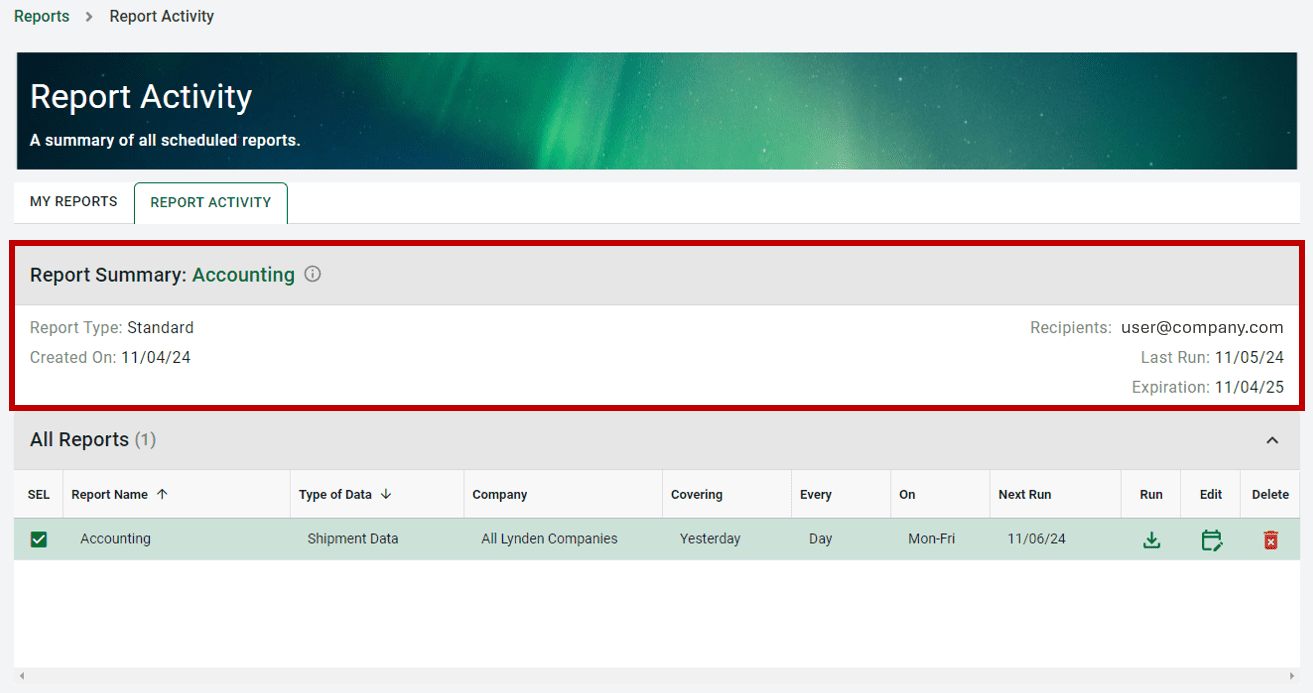Click the red Delete trash icon
Screen dimensions: 1313x693
[1270, 540]
